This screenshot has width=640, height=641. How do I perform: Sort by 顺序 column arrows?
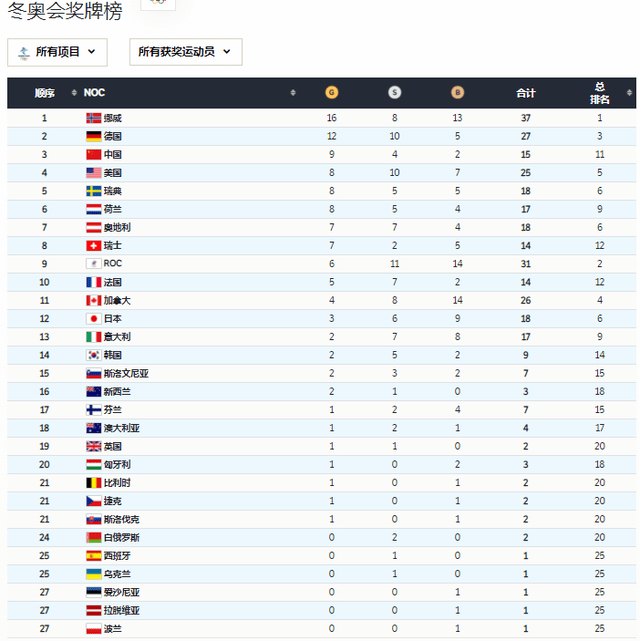click(74, 93)
